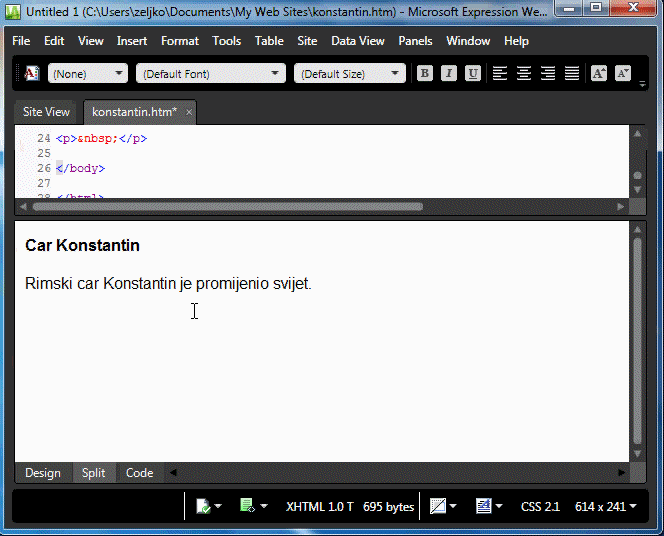Click the style application icon in toolbar
The height and width of the screenshot is (536, 664).
coord(31,73)
